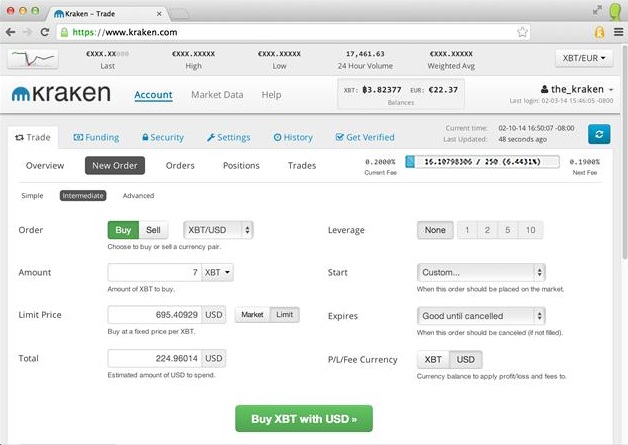Switch to the Advanced order form

(x=138, y=195)
